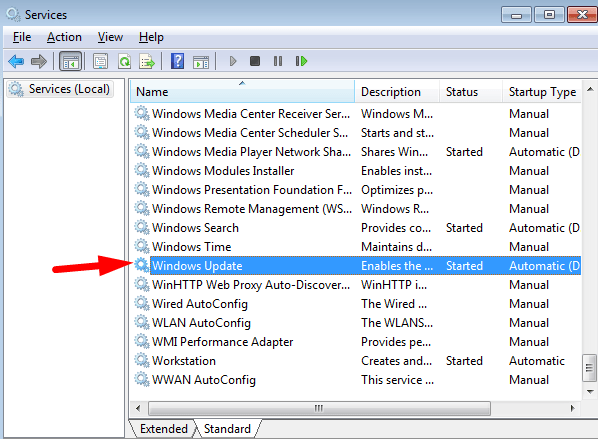This screenshot has width=598, height=439.
Task: Click the horizontal scrollbar left arrow
Action: click(138, 408)
